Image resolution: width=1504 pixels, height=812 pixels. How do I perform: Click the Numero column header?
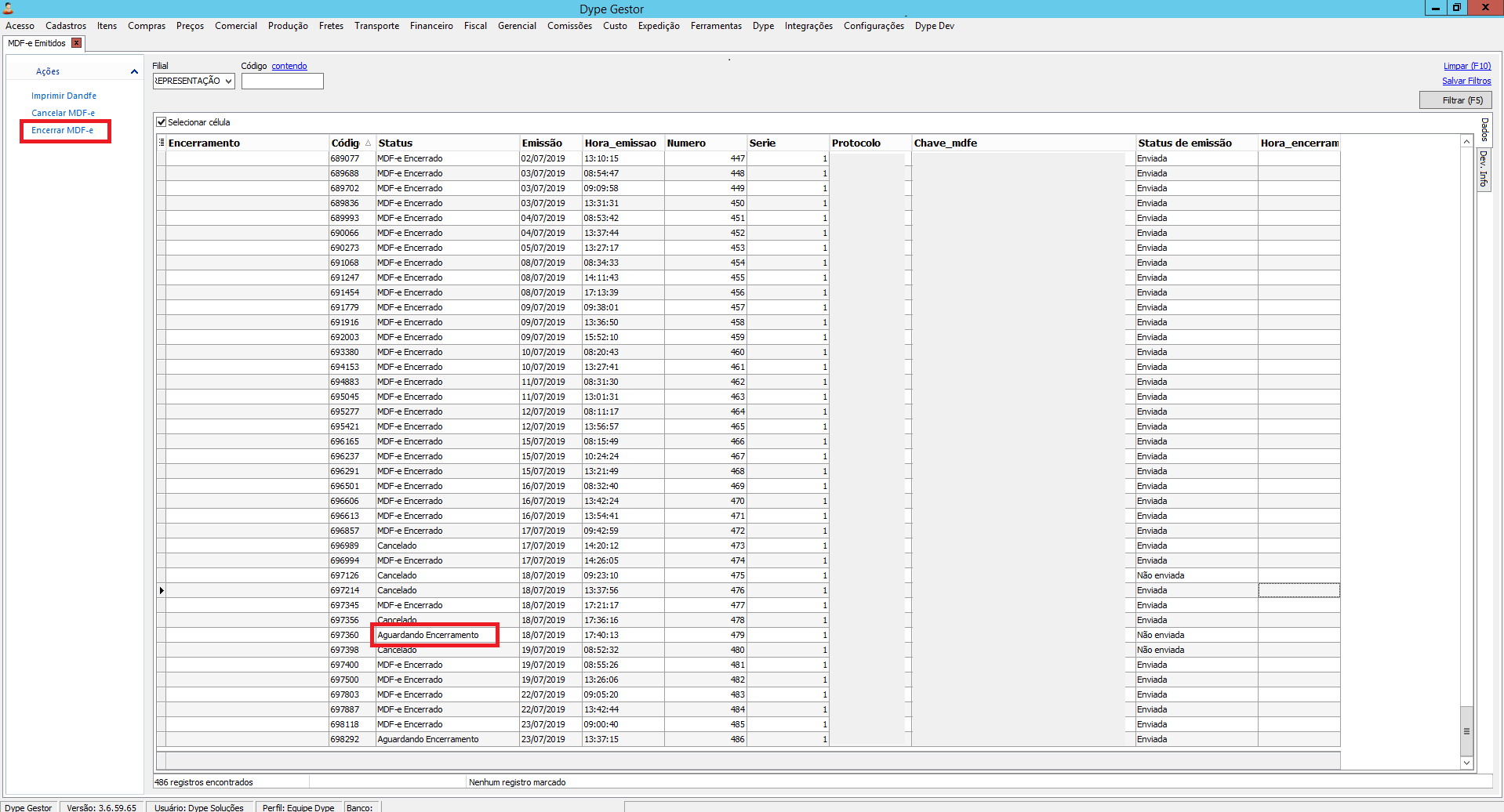coord(706,143)
